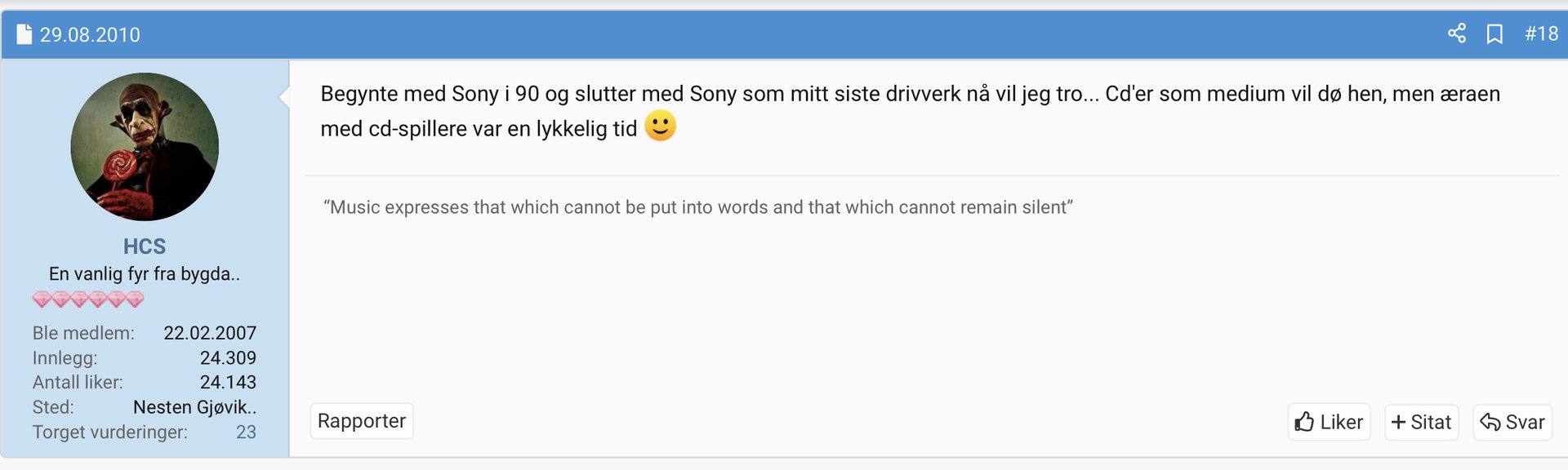
Task: Click the Svar reply arrow button
Action: (x=1512, y=422)
